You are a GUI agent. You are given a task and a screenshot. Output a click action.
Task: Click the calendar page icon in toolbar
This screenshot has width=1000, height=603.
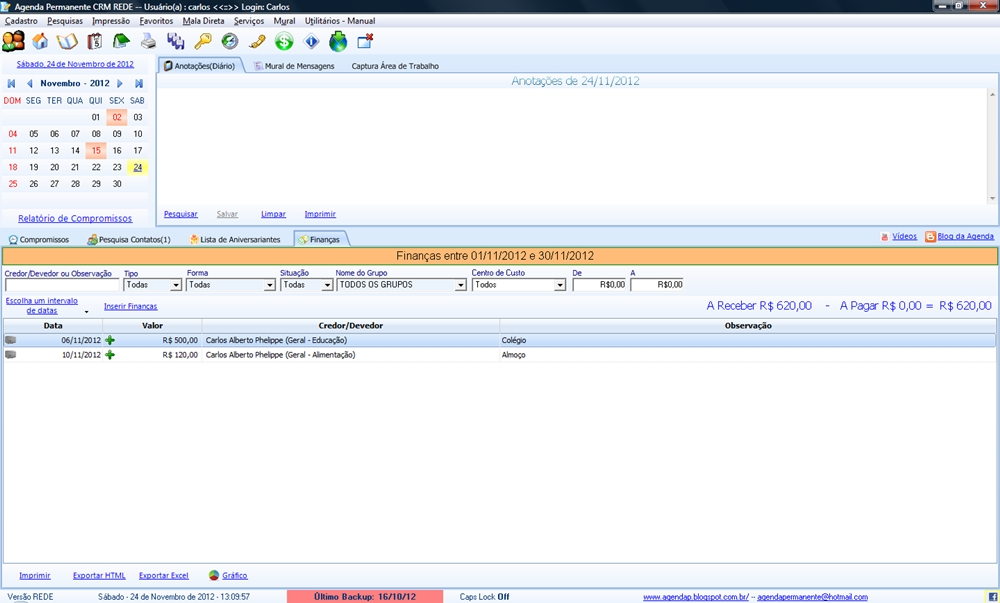pyautogui.click(x=94, y=41)
